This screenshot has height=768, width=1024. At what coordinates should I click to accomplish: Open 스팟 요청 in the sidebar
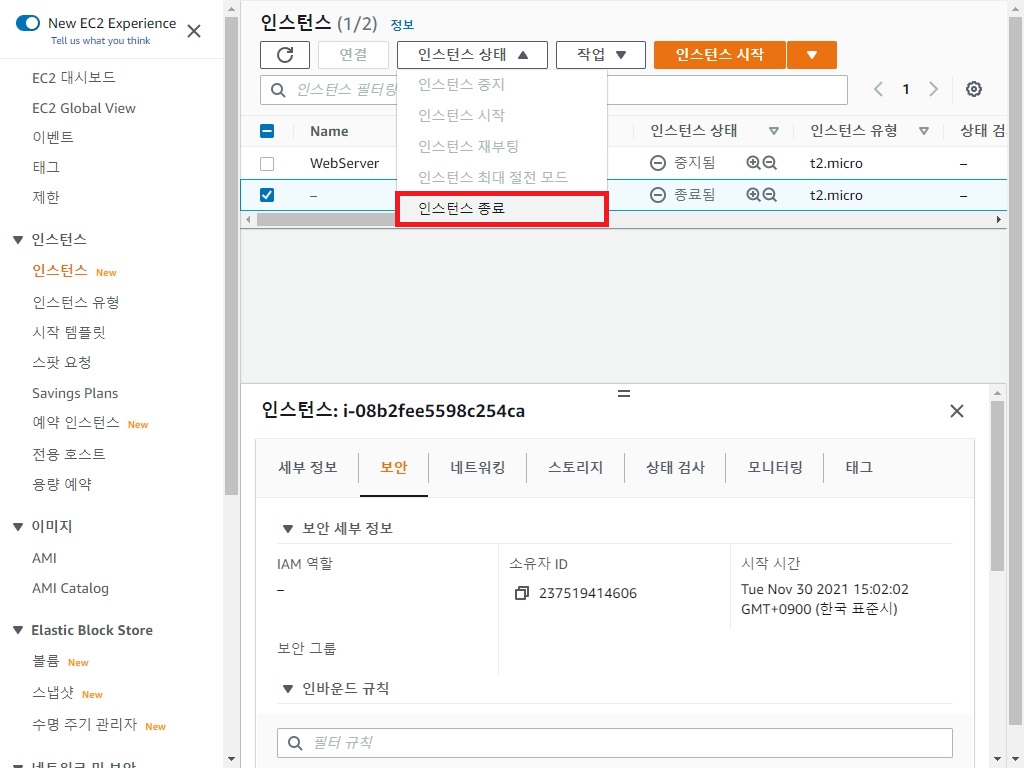[x=62, y=362]
